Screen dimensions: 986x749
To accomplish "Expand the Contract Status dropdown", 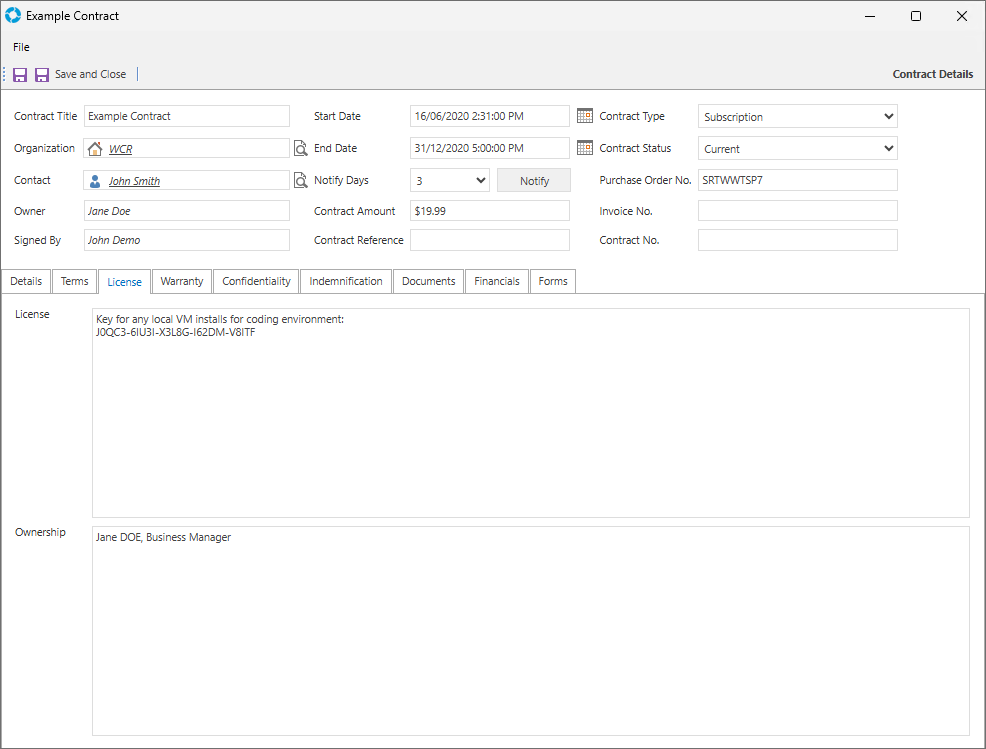I will point(889,149).
